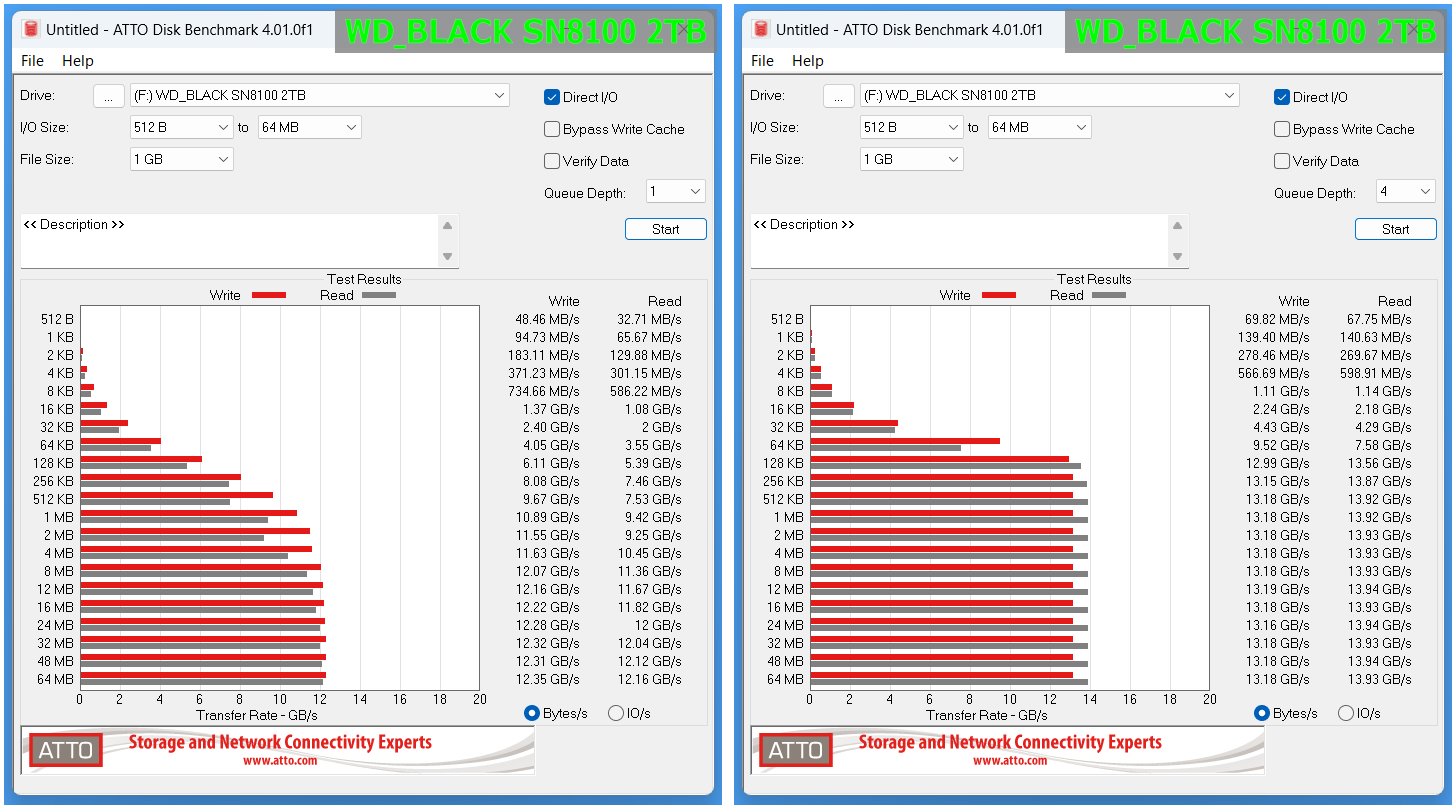Image resolution: width=1456 pixels, height=809 pixels.
Task: Click red Write legend swatch, left window
Action: pyautogui.click(x=269, y=295)
